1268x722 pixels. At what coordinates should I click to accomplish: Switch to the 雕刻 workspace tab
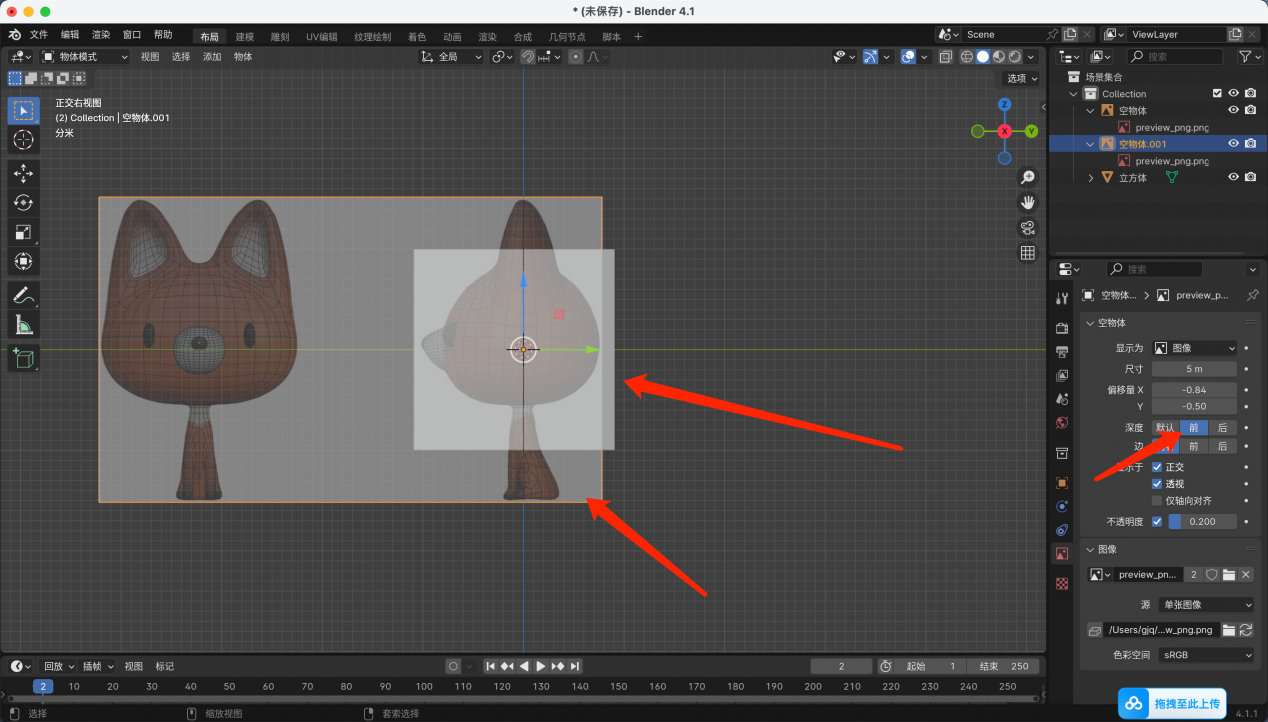point(280,37)
